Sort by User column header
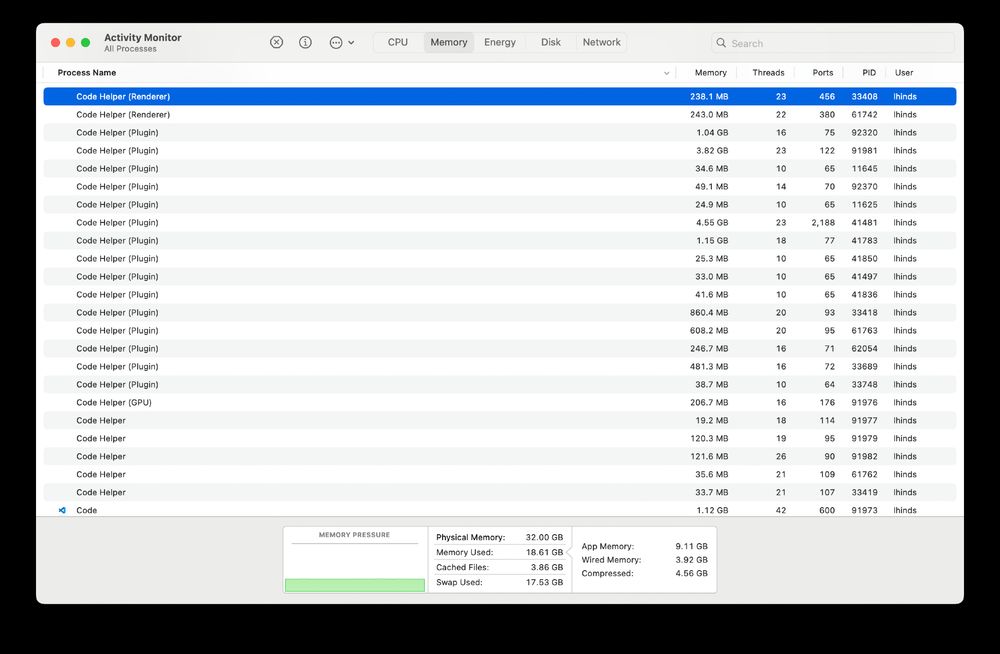Viewport: 1000px width, 654px height. coord(904,73)
